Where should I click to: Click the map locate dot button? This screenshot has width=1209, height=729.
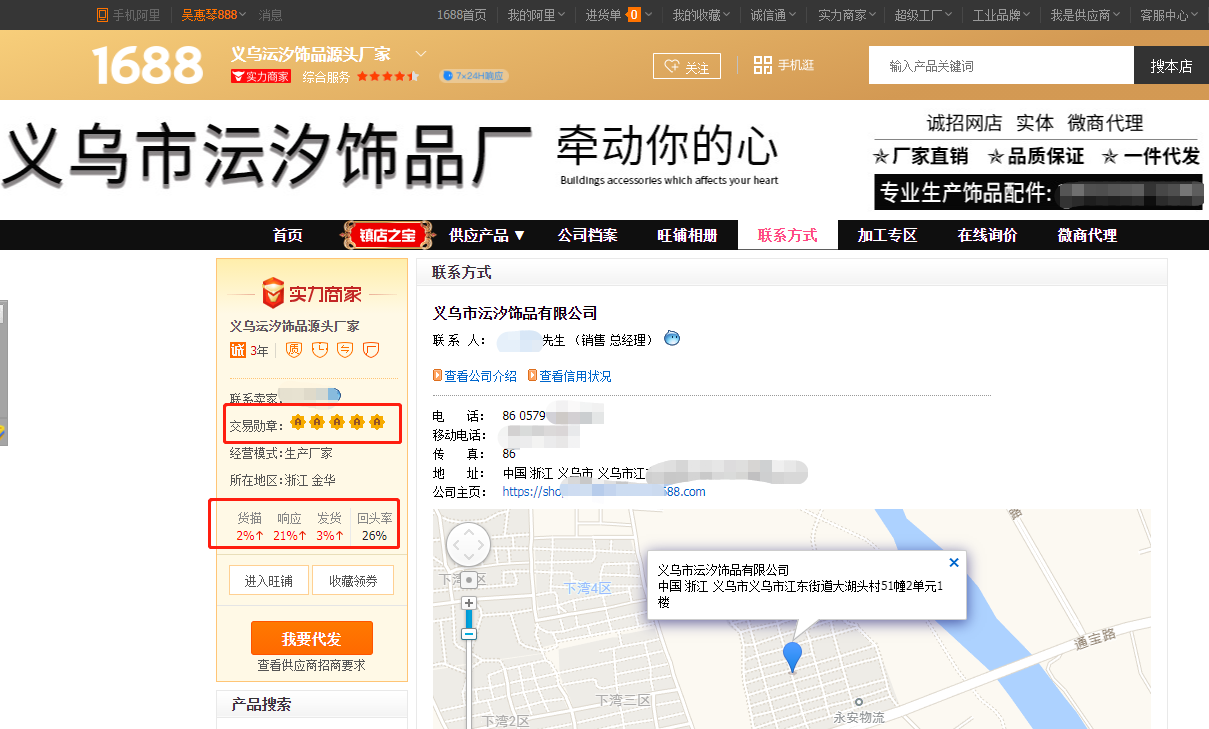click(468, 580)
